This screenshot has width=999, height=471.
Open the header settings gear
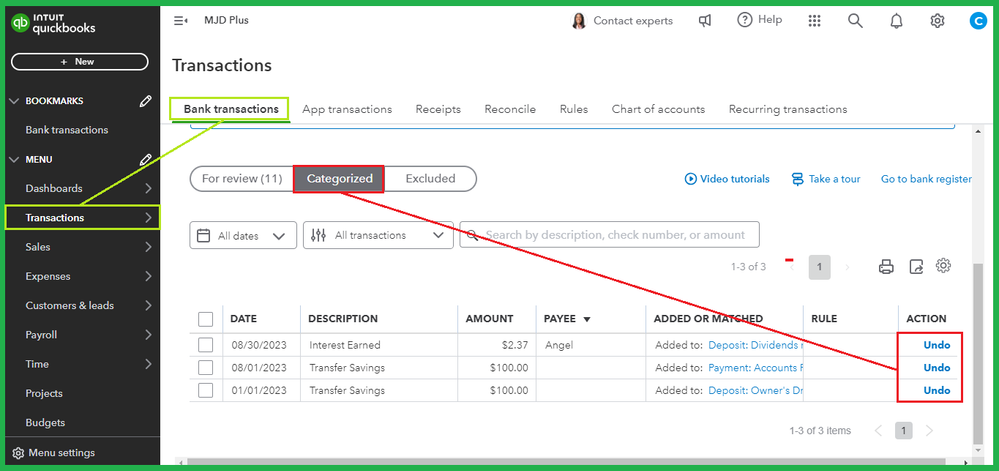pos(937,21)
